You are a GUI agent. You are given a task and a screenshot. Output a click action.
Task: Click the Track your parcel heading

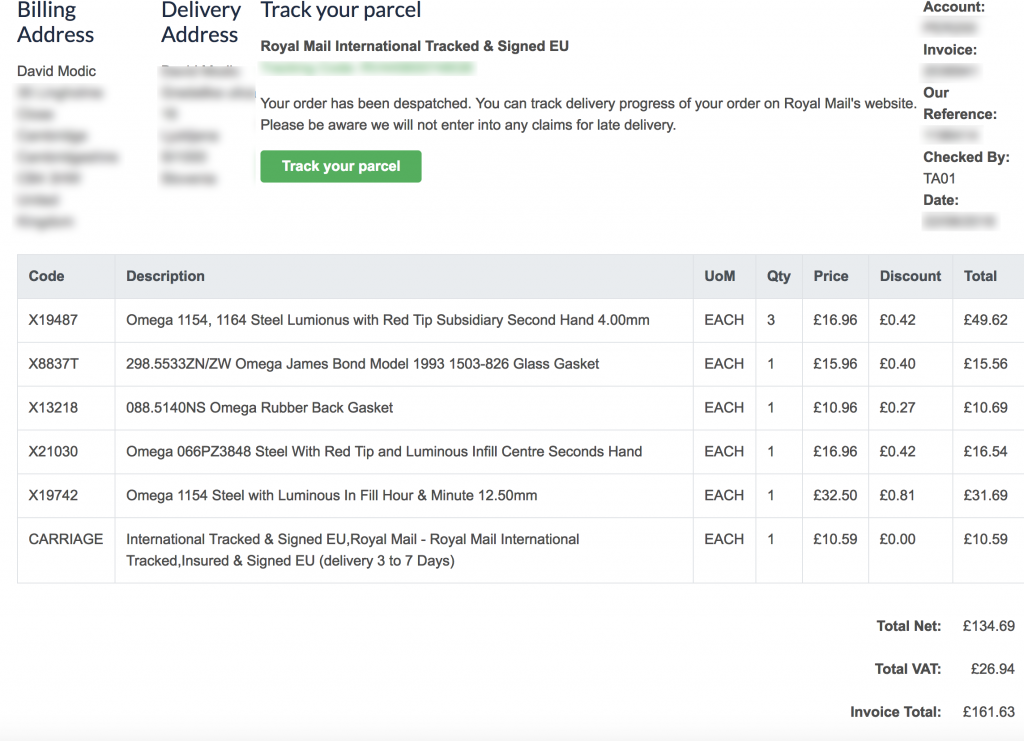[341, 10]
